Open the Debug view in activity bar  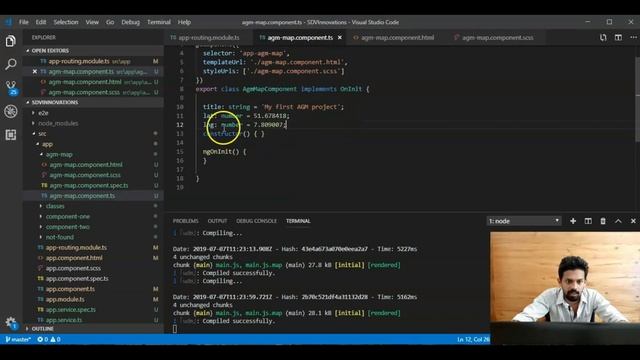(x=11, y=111)
